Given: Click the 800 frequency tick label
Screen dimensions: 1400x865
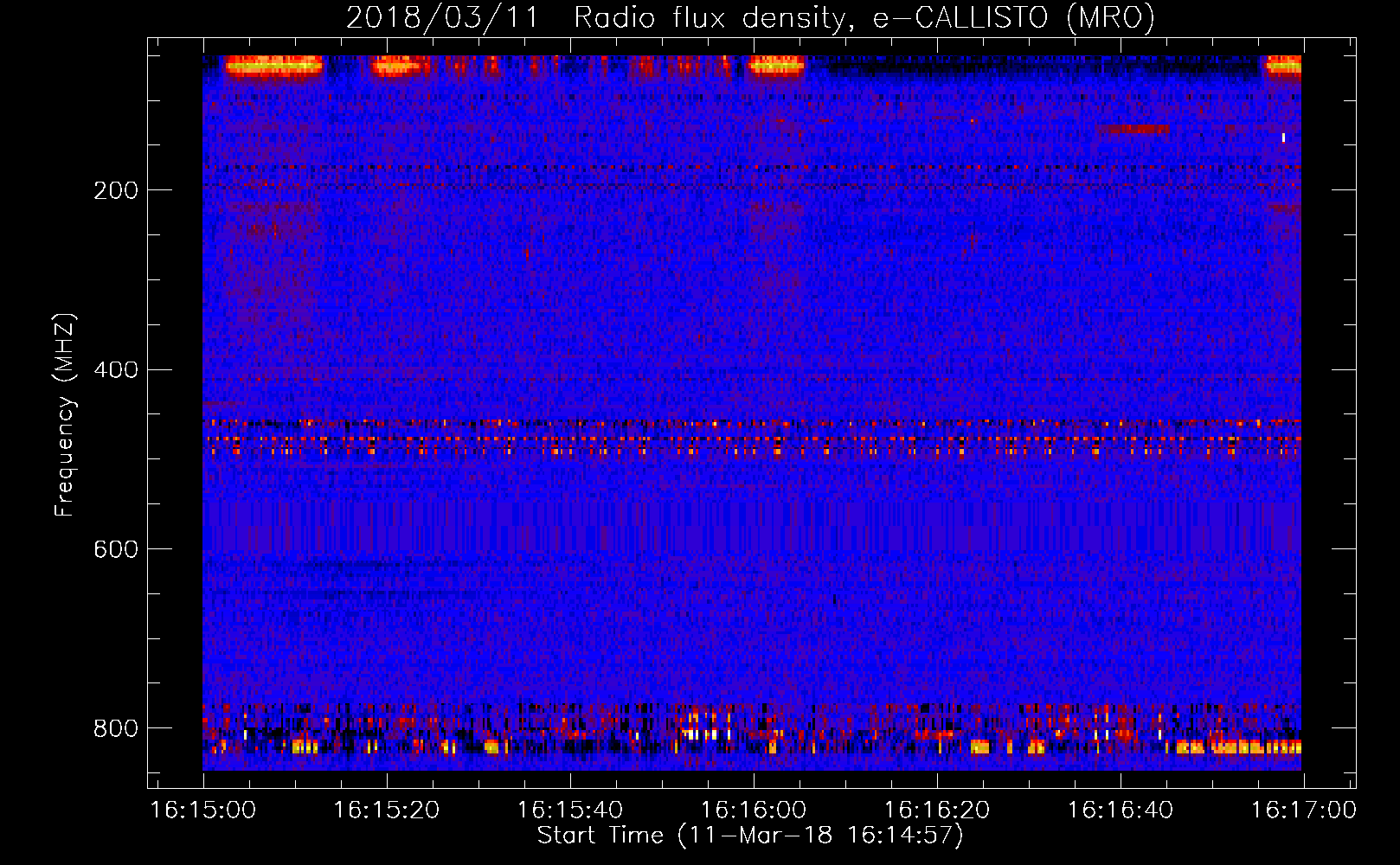Looking at the screenshot, I should [116, 728].
